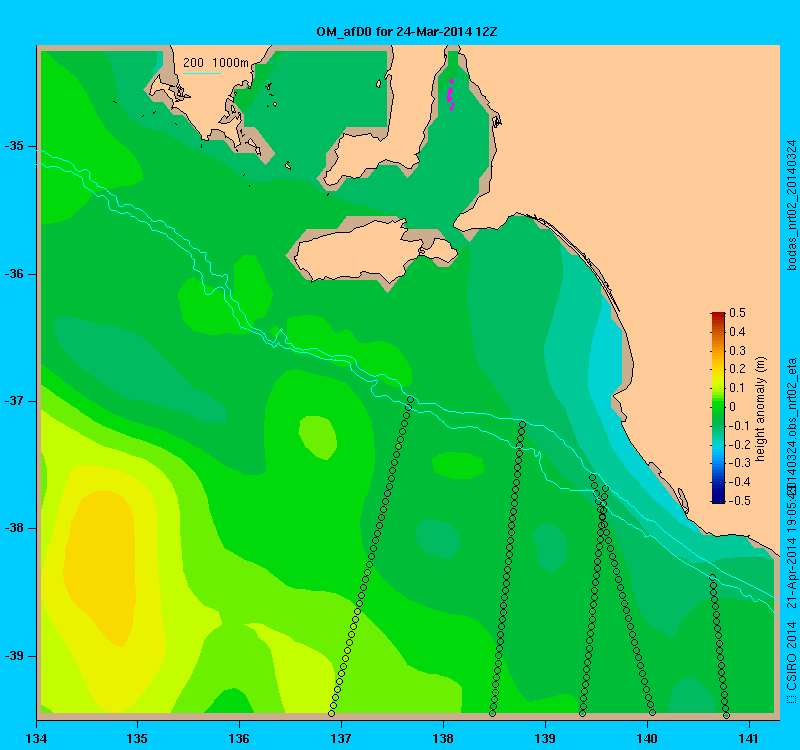This screenshot has height=750, width=800.
Task: Click the -0.2 colorbar tick label
Action: [x=739, y=444]
